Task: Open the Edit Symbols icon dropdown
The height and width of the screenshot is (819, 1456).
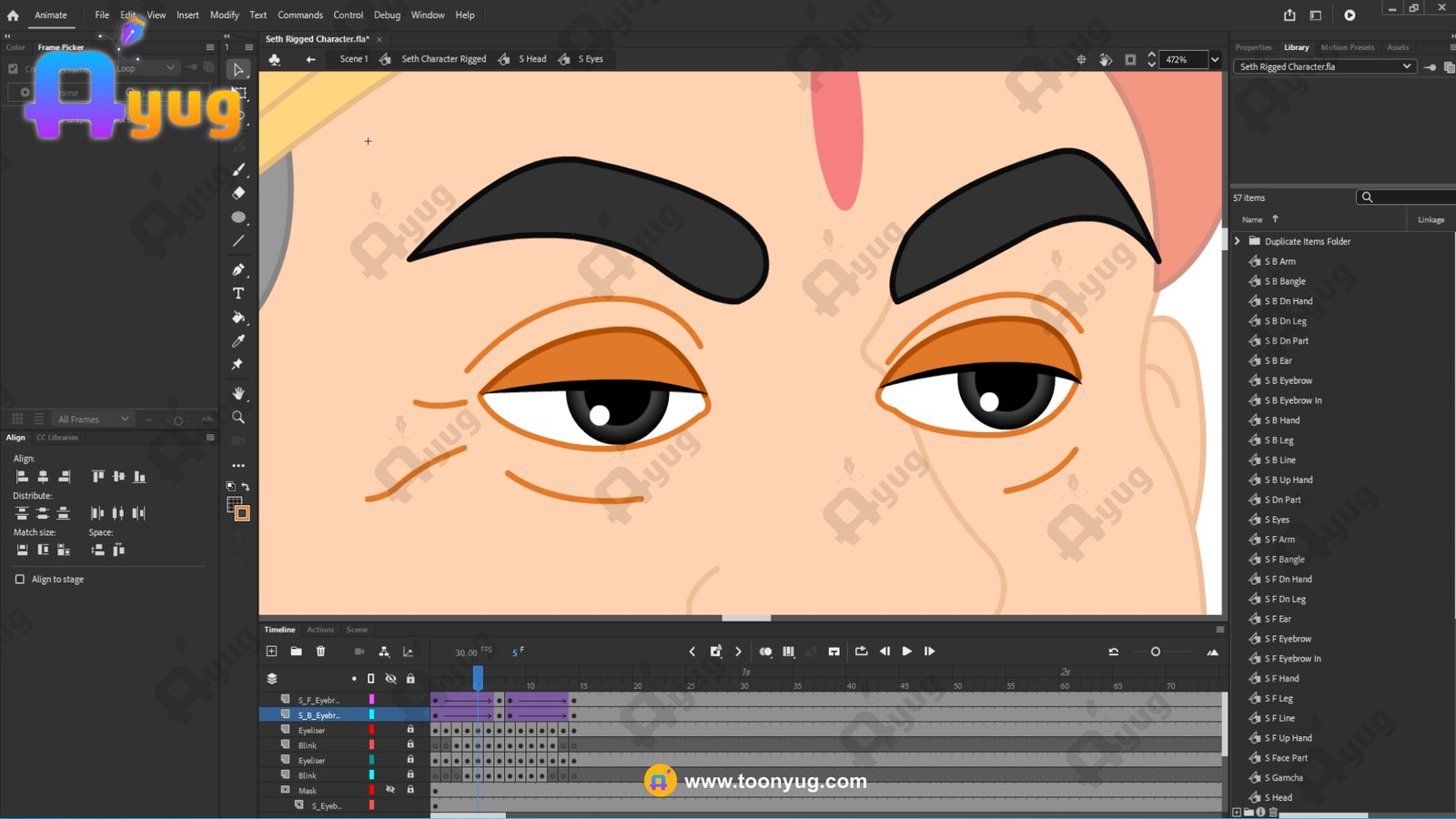Action: click(x=274, y=59)
